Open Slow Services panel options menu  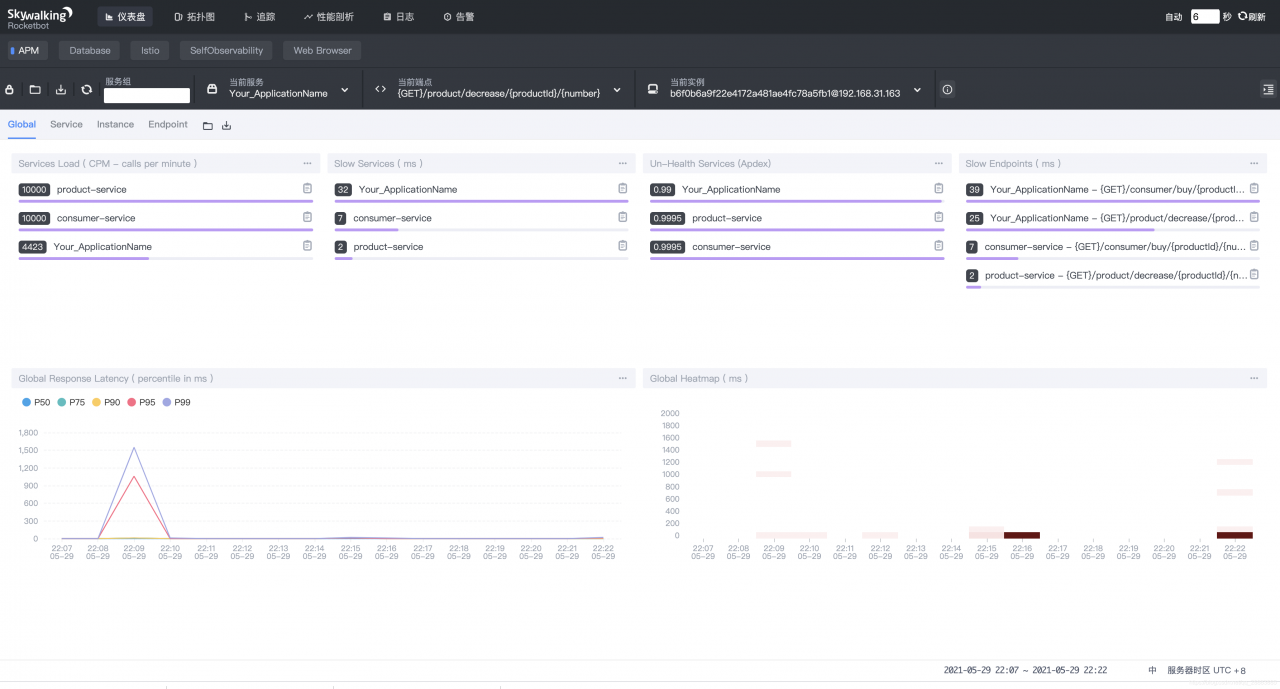point(623,163)
